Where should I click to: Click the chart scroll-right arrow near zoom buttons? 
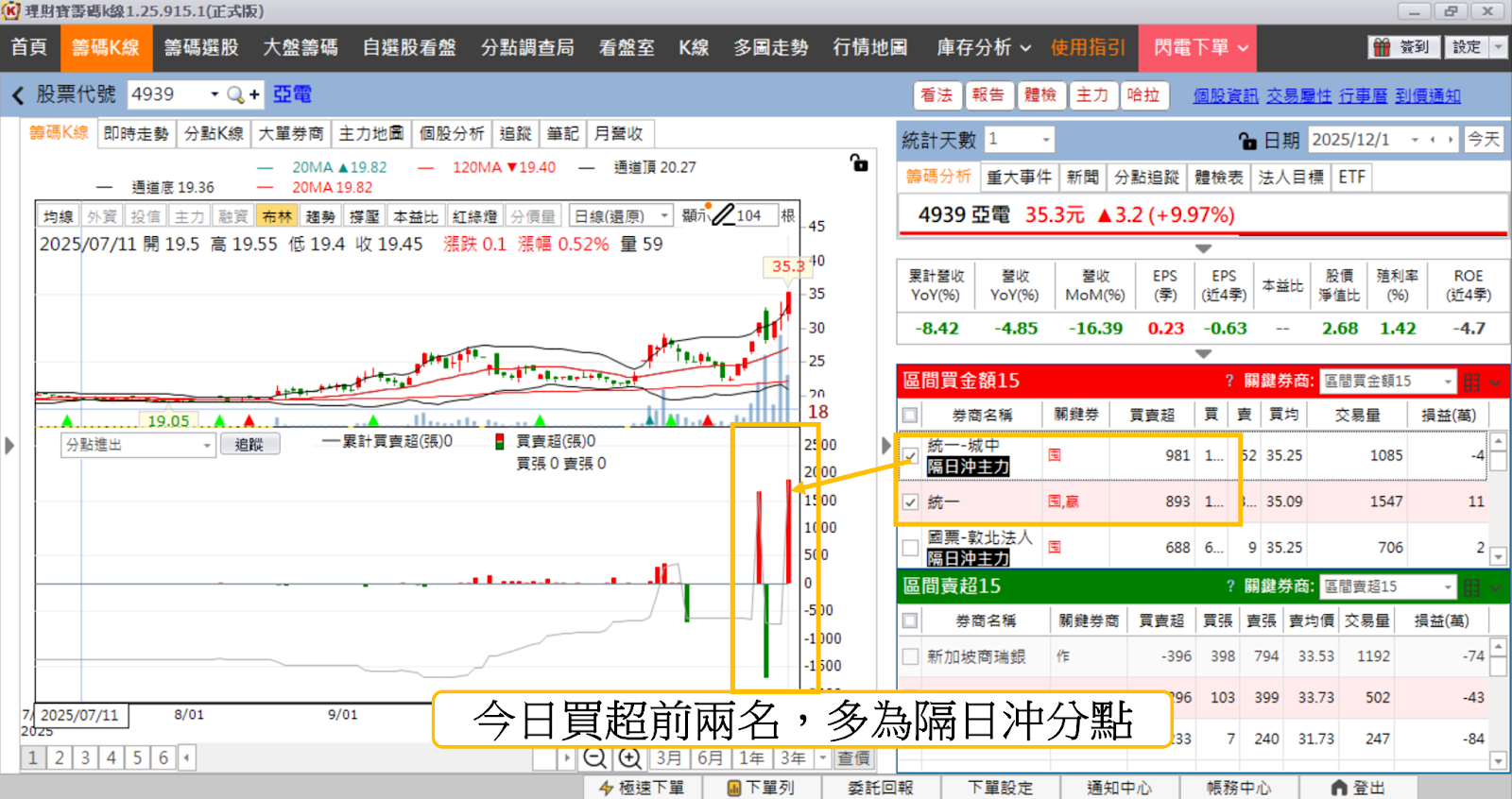point(567,757)
